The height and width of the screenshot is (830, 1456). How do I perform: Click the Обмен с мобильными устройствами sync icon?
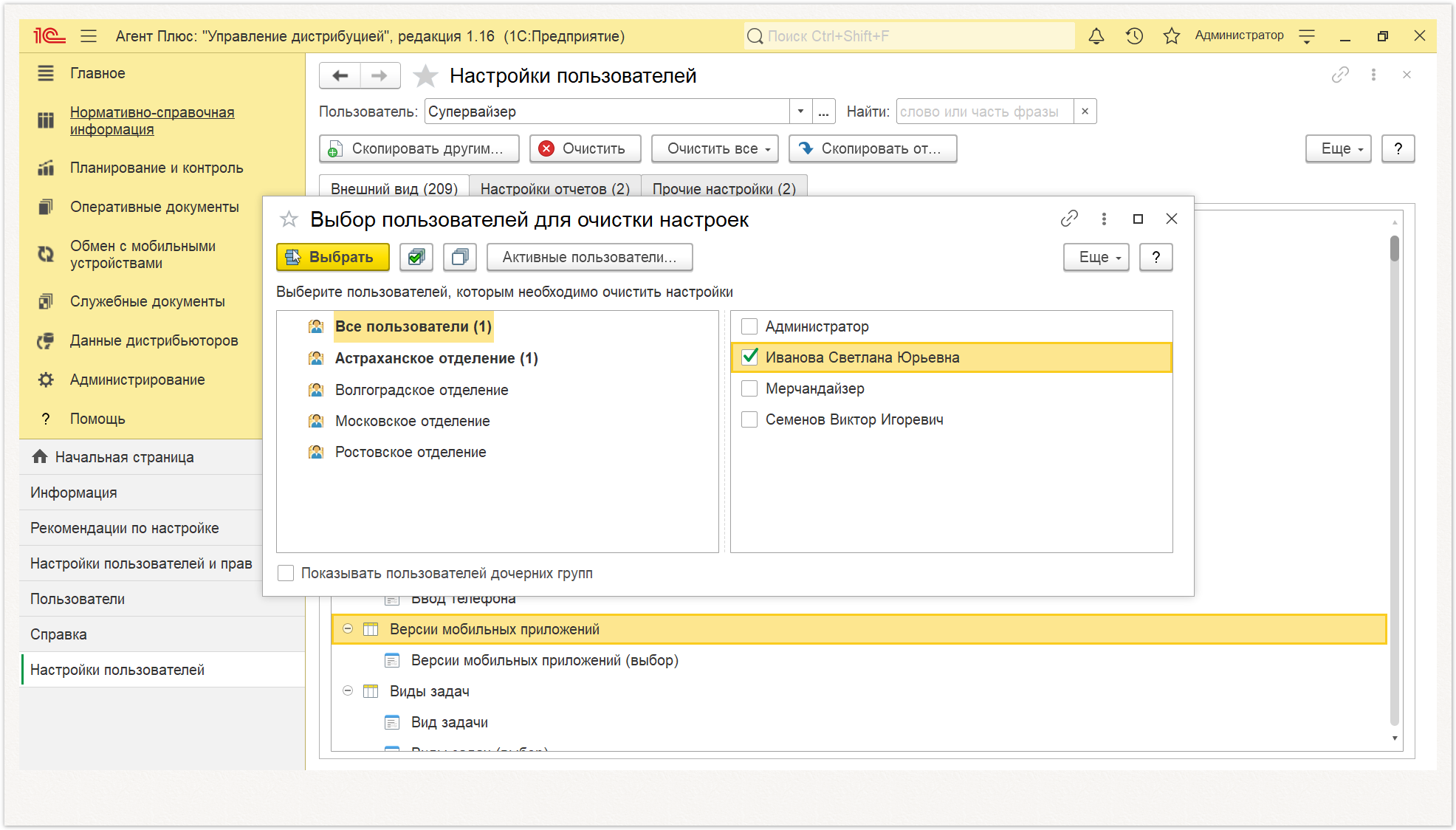(46, 254)
